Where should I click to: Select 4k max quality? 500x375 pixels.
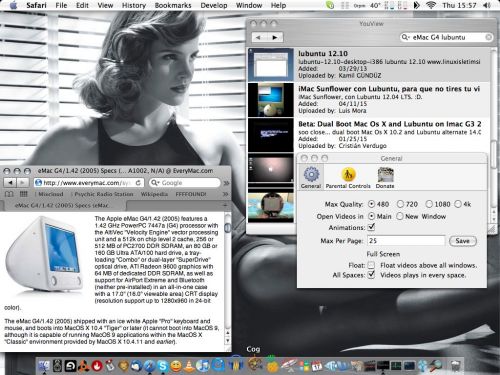[458, 204]
